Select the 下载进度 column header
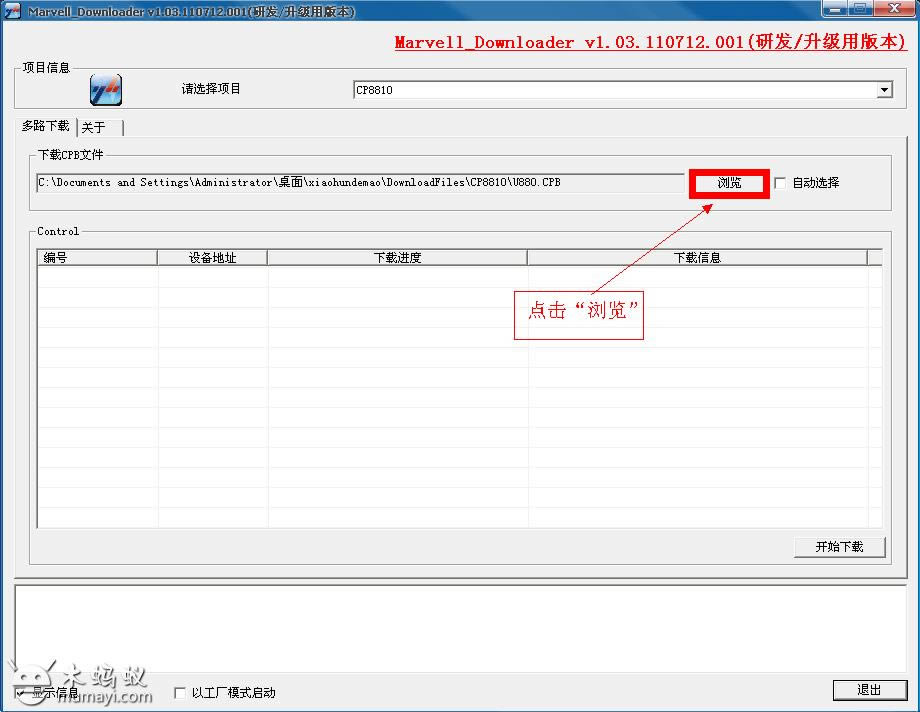 [397, 258]
